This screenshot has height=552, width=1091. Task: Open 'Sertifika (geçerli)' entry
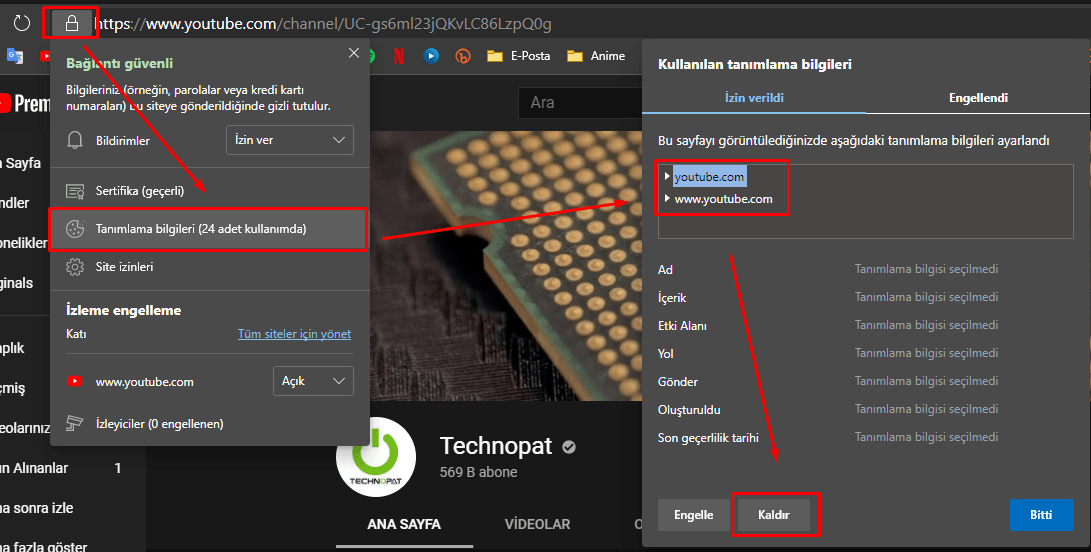(209, 191)
